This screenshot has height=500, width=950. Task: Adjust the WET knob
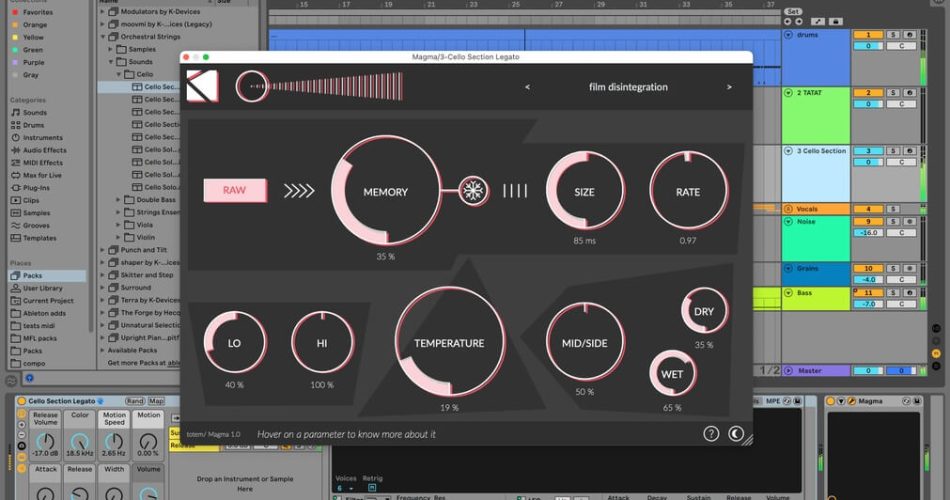pos(672,374)
